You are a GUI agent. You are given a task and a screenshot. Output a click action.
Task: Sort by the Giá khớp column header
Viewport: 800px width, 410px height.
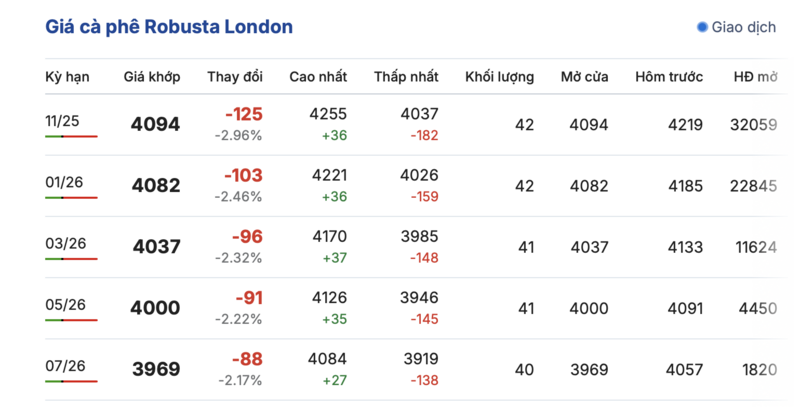coord(152,77)
